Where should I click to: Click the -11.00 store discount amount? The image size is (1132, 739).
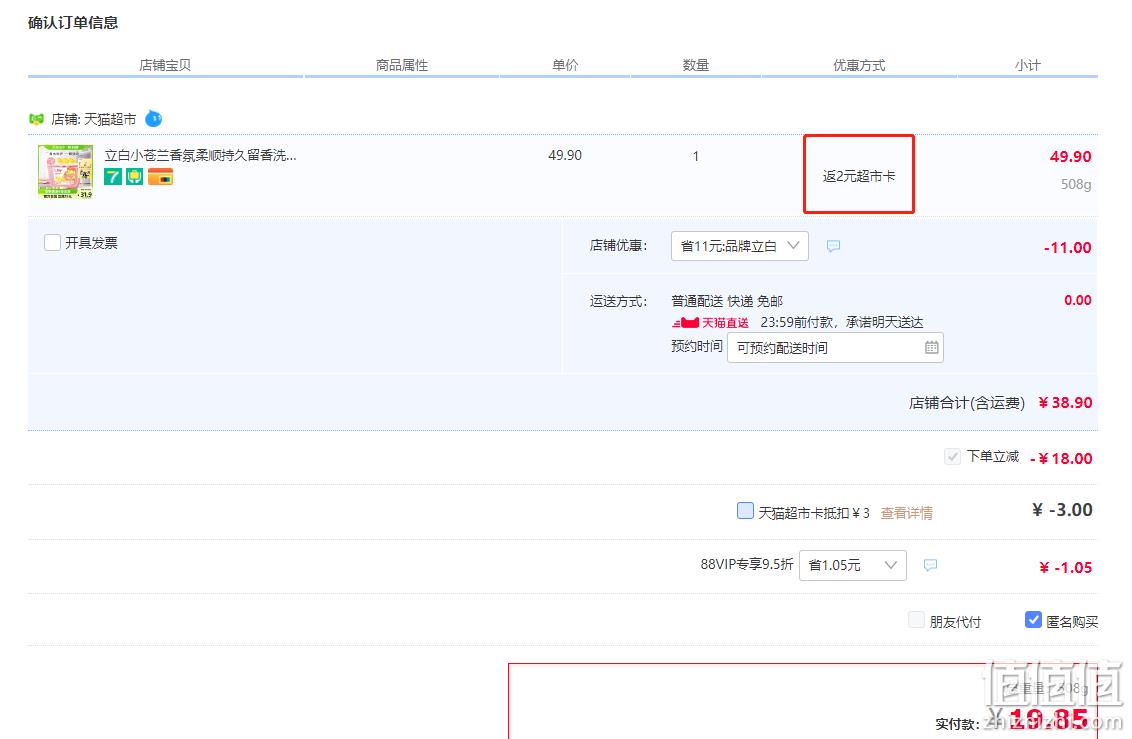click(x=1068, y=248)
